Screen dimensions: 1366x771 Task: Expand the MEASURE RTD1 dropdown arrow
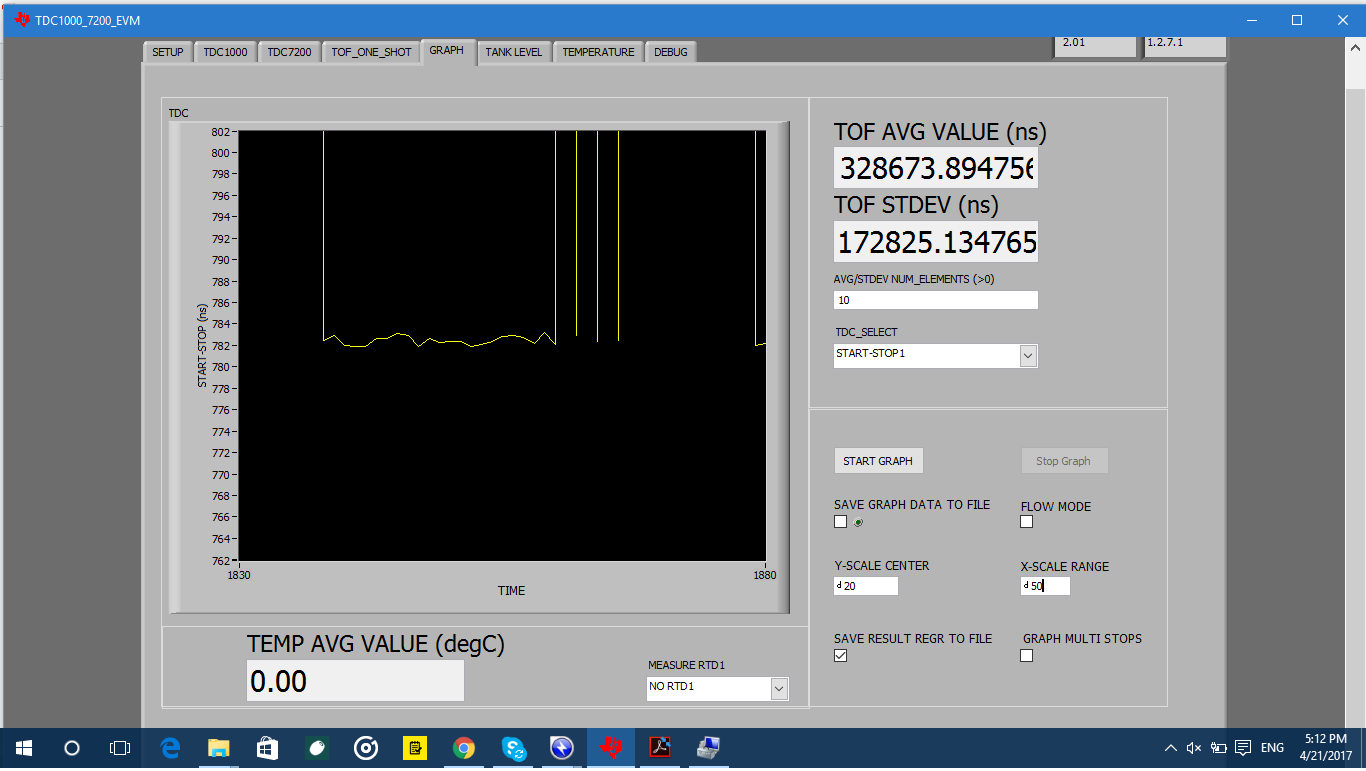tap(779, 689)
